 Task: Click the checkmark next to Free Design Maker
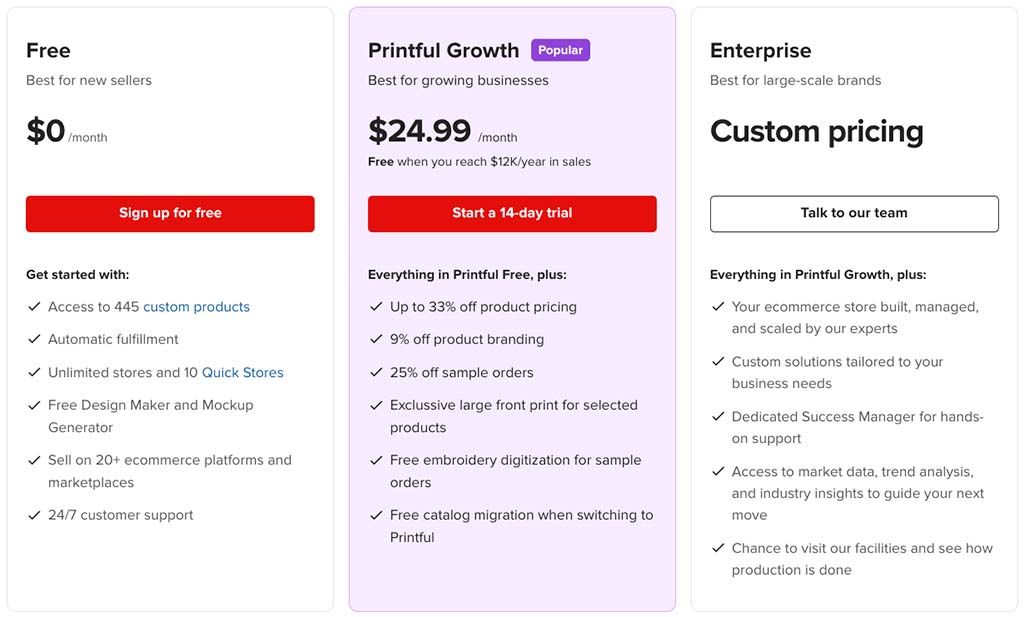click(x=34, y=405)
